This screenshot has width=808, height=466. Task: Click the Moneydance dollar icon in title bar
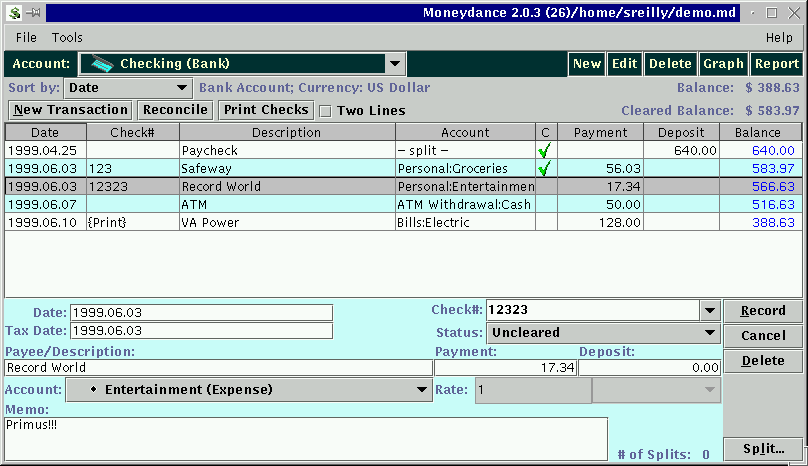(14, 13)
